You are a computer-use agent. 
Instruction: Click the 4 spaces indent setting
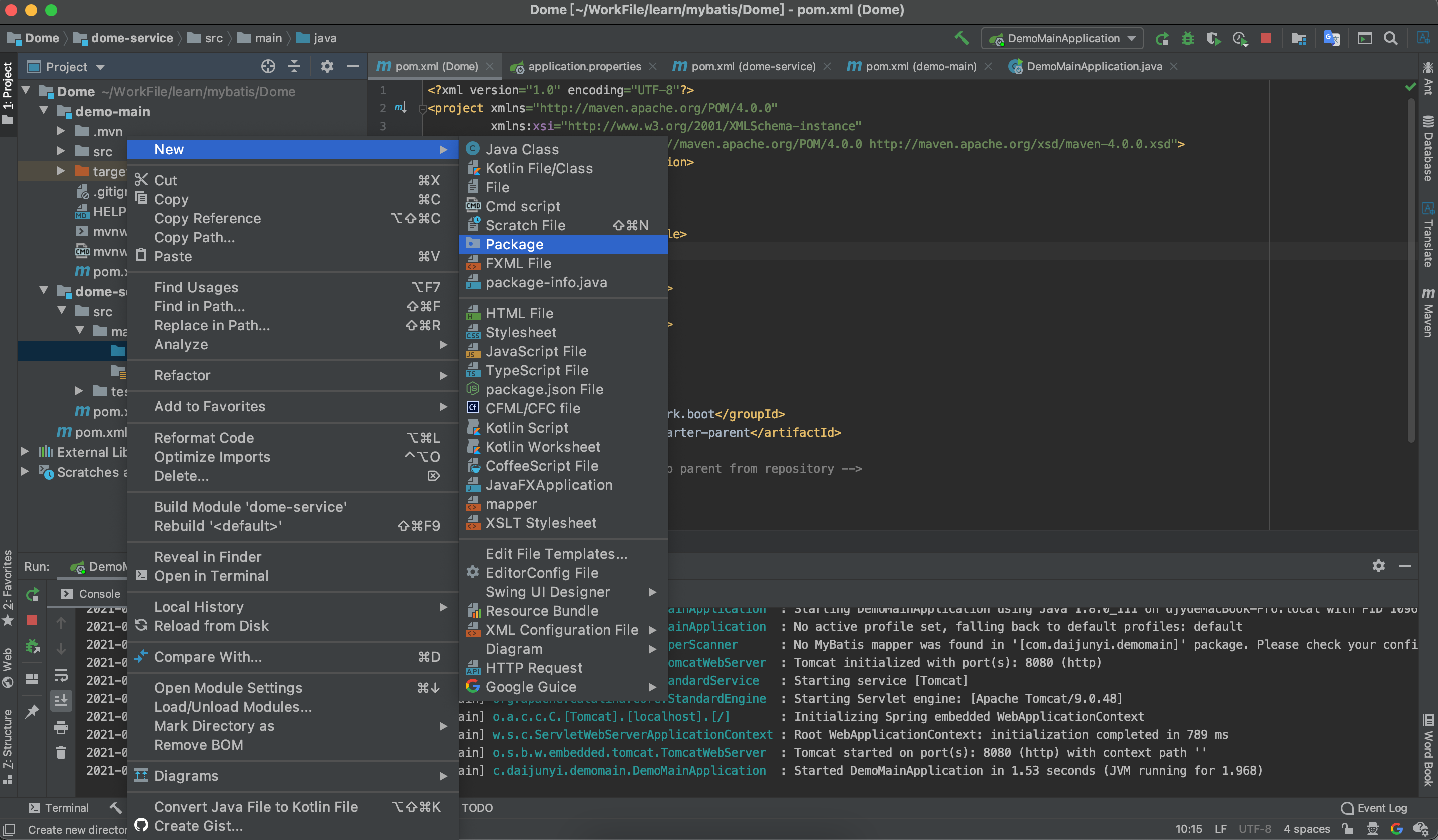(x=1306, y=829)
